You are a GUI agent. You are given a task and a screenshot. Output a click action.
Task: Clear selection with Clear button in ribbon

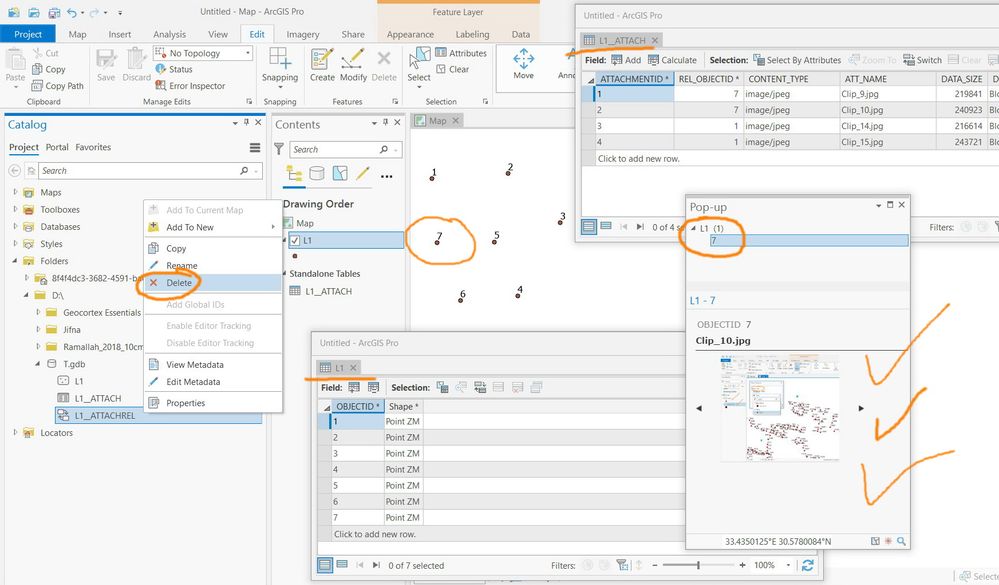click(452, 69)
